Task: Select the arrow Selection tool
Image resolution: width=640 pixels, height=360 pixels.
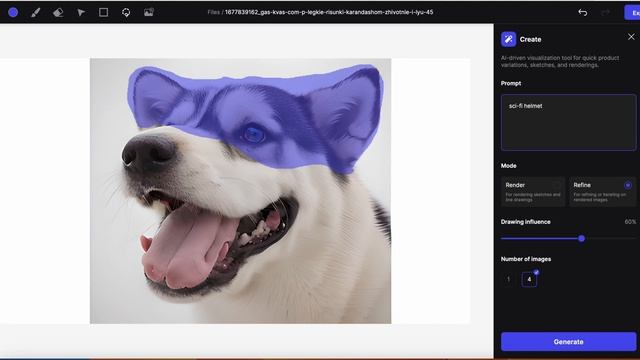Action: pos(81,12)
